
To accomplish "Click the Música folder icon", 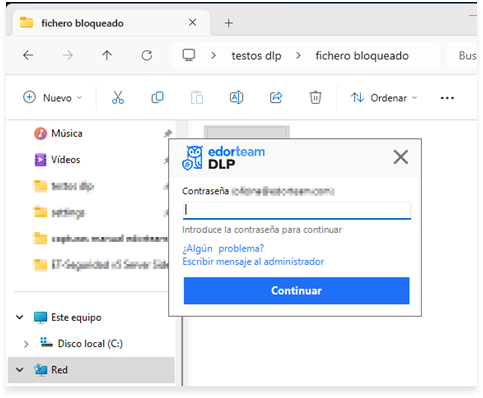I will (40, 133).
